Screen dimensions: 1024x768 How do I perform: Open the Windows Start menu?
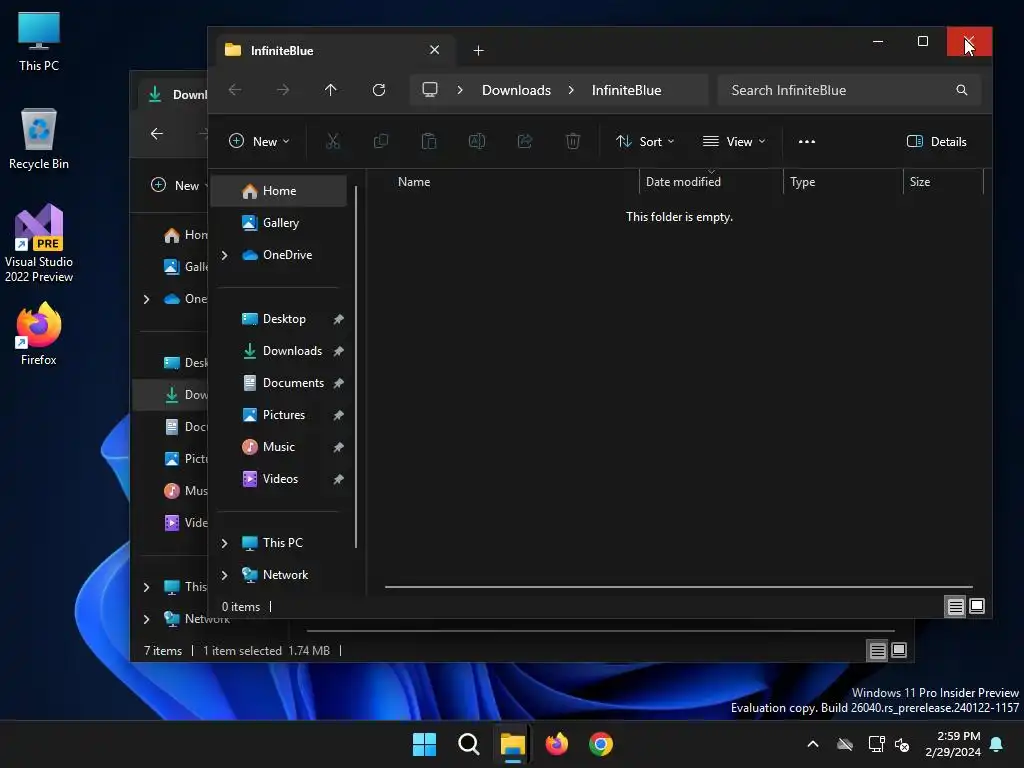pyautogui.click(x=424, y=744)
